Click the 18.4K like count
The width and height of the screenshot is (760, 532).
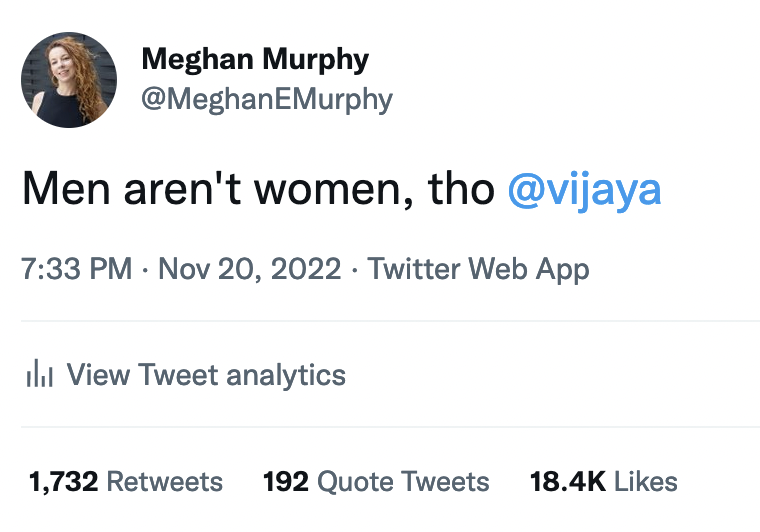click(567, 482)
